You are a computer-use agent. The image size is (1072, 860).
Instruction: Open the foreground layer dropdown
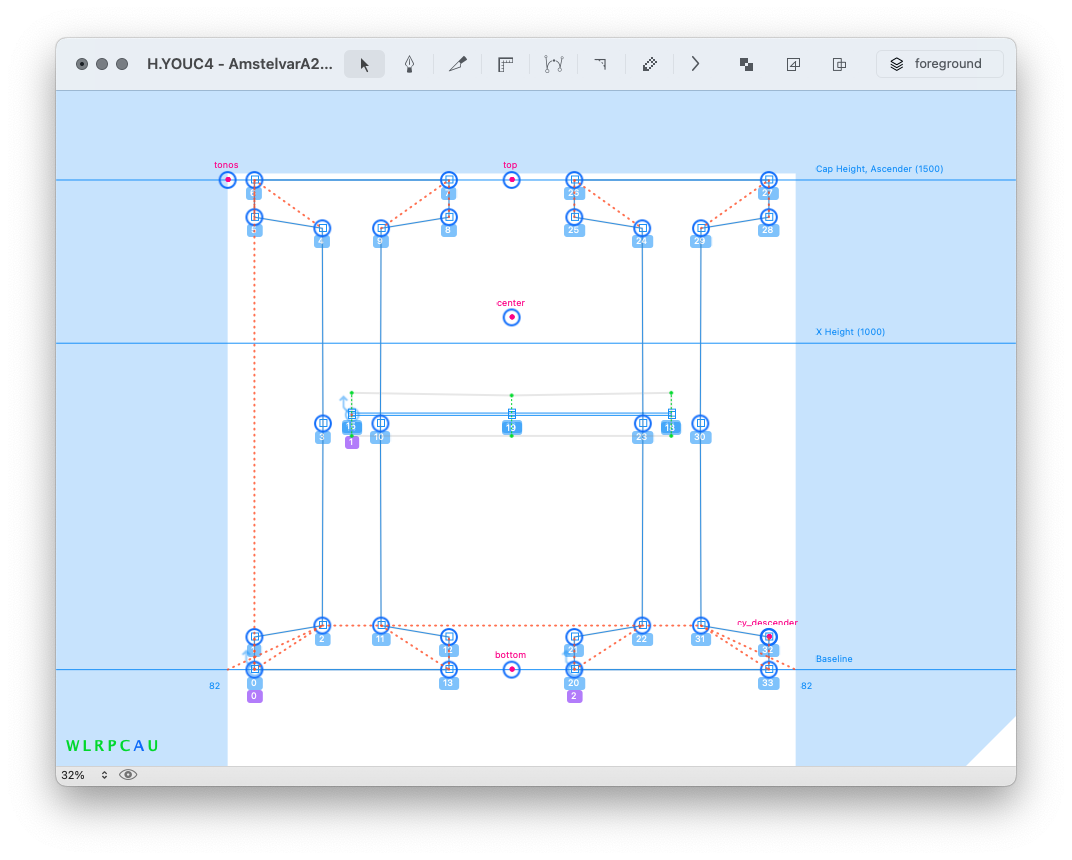click(x=939, y=64)
